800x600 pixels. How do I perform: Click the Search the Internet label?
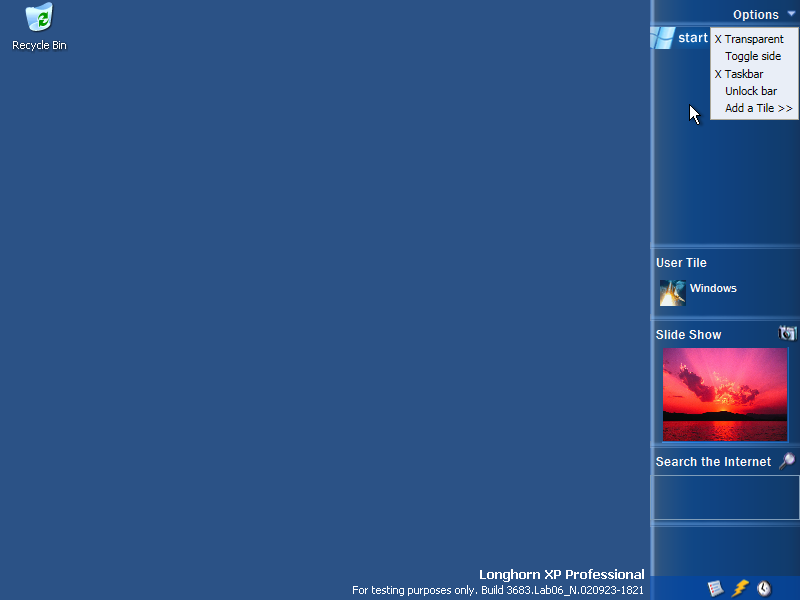pyautogui.click(x=713, y=462)
